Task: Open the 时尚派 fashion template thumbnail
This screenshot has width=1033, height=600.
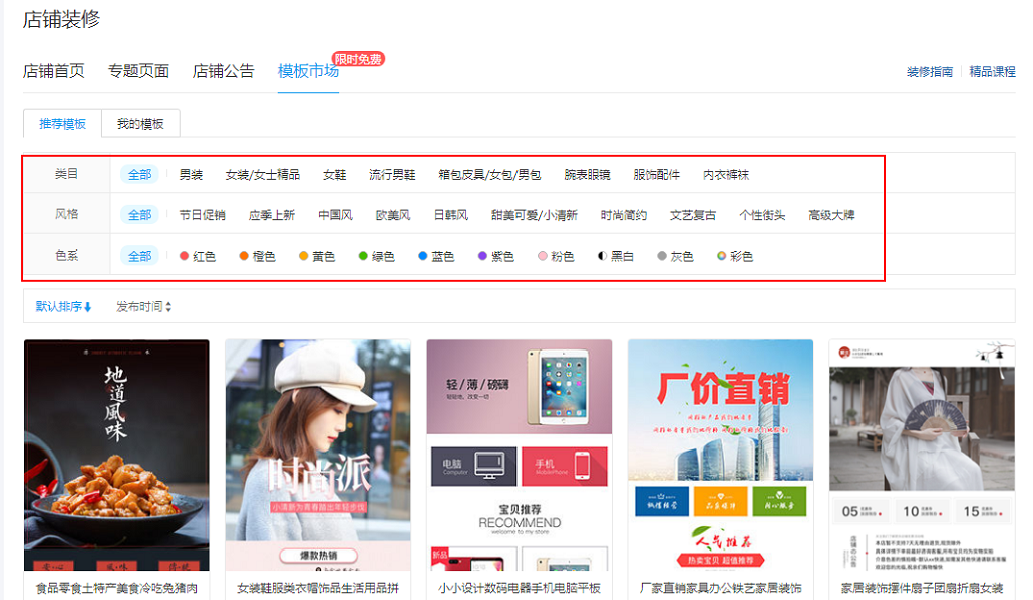Action: 318,455
